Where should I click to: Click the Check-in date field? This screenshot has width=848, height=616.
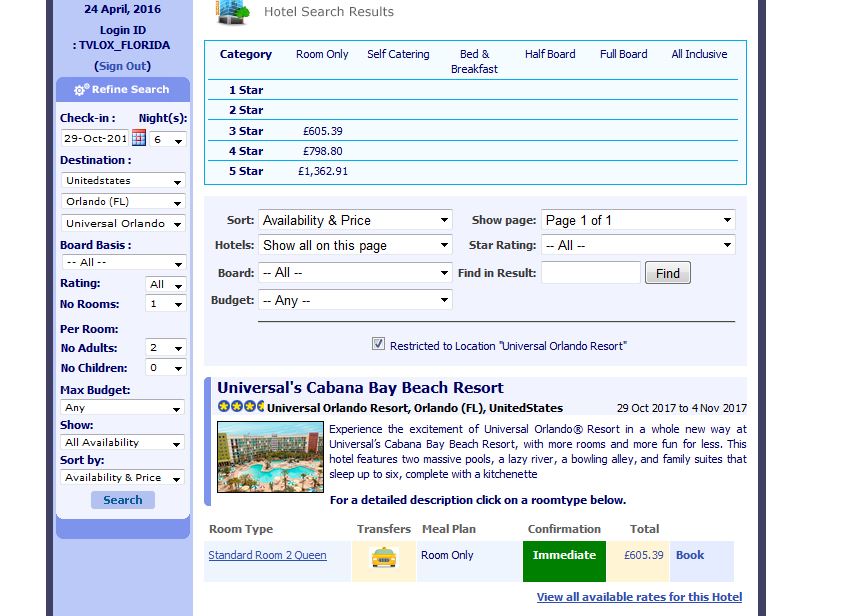click(x=95, y=138)
